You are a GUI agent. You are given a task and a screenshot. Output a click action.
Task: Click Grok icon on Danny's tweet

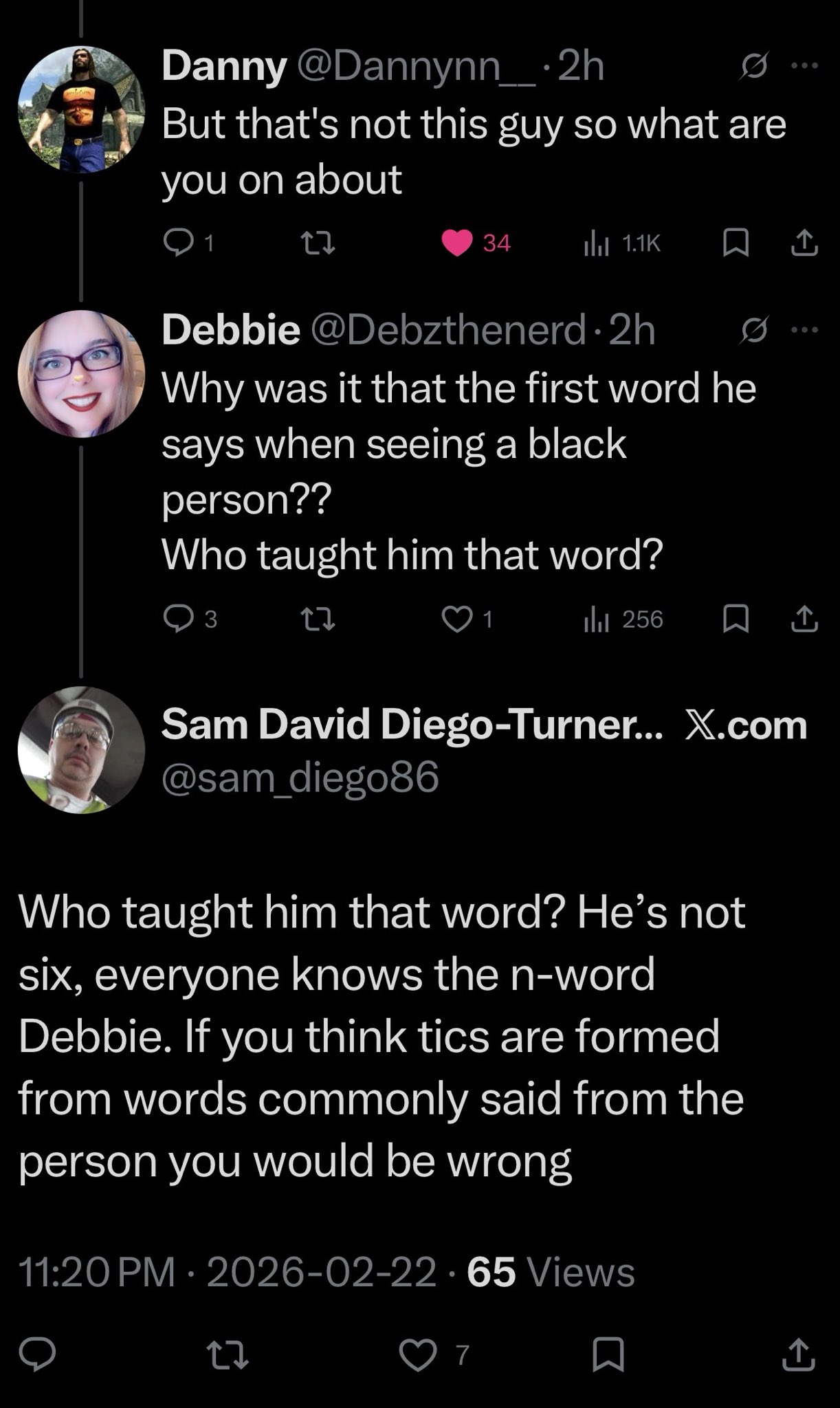point(753,67)
